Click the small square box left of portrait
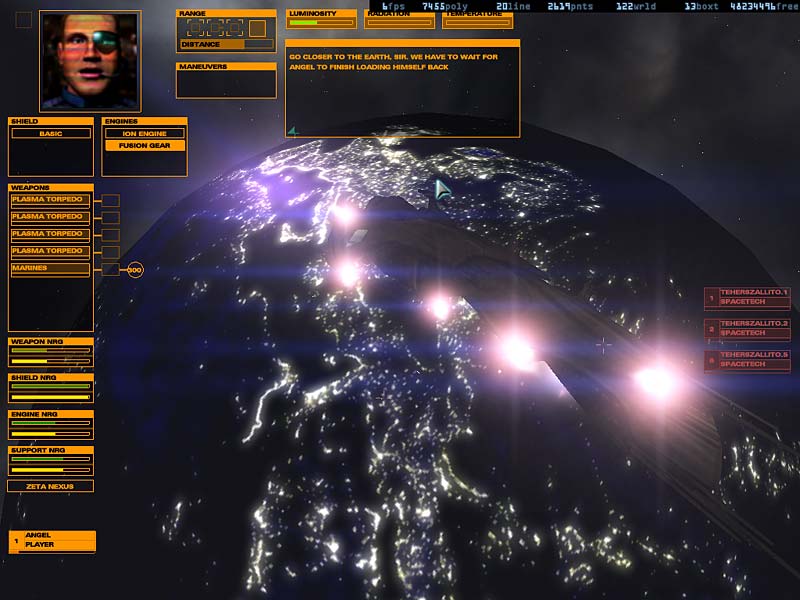The height and width of the screenshot is (600, 800). click(x=23, y=20)
